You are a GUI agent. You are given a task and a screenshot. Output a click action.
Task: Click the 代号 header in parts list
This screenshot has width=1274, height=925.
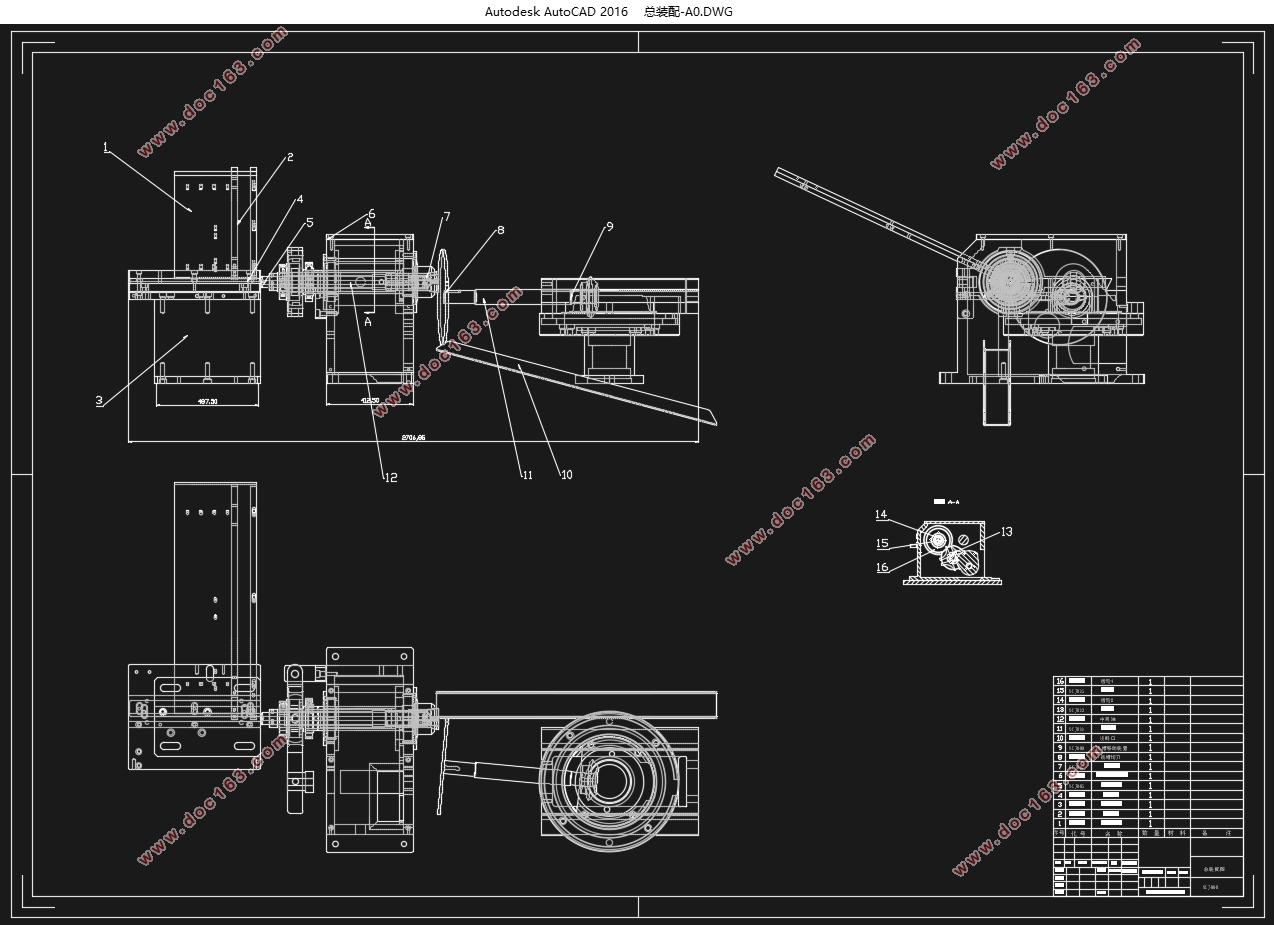(x=1078, y=833)
